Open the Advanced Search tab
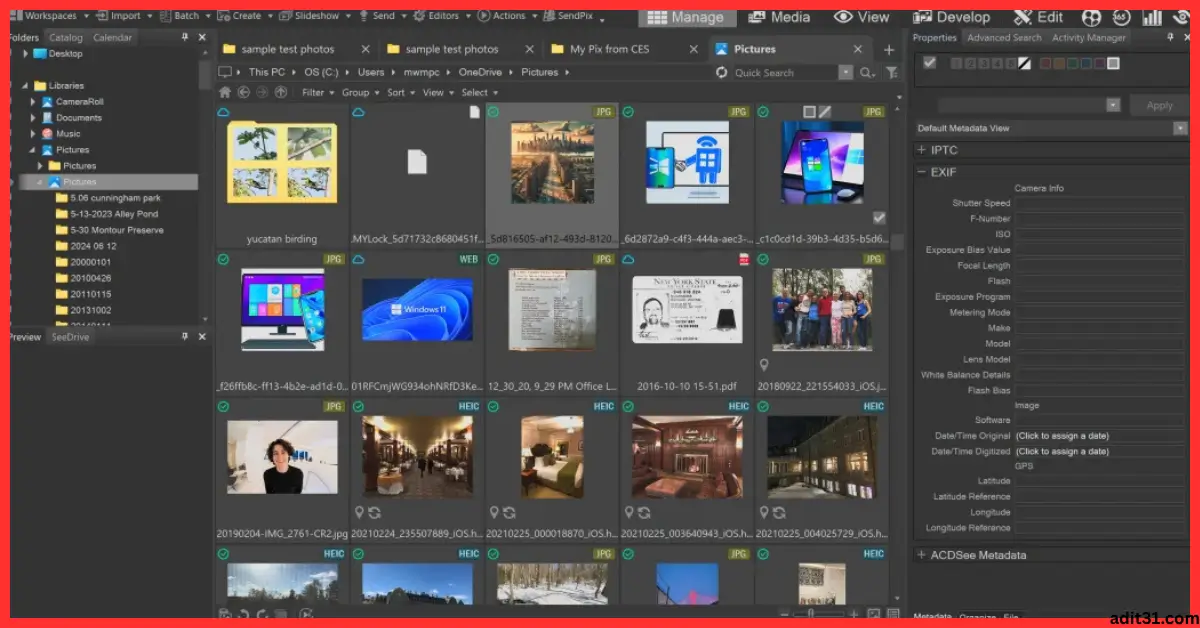 [x=1004, y=37]
